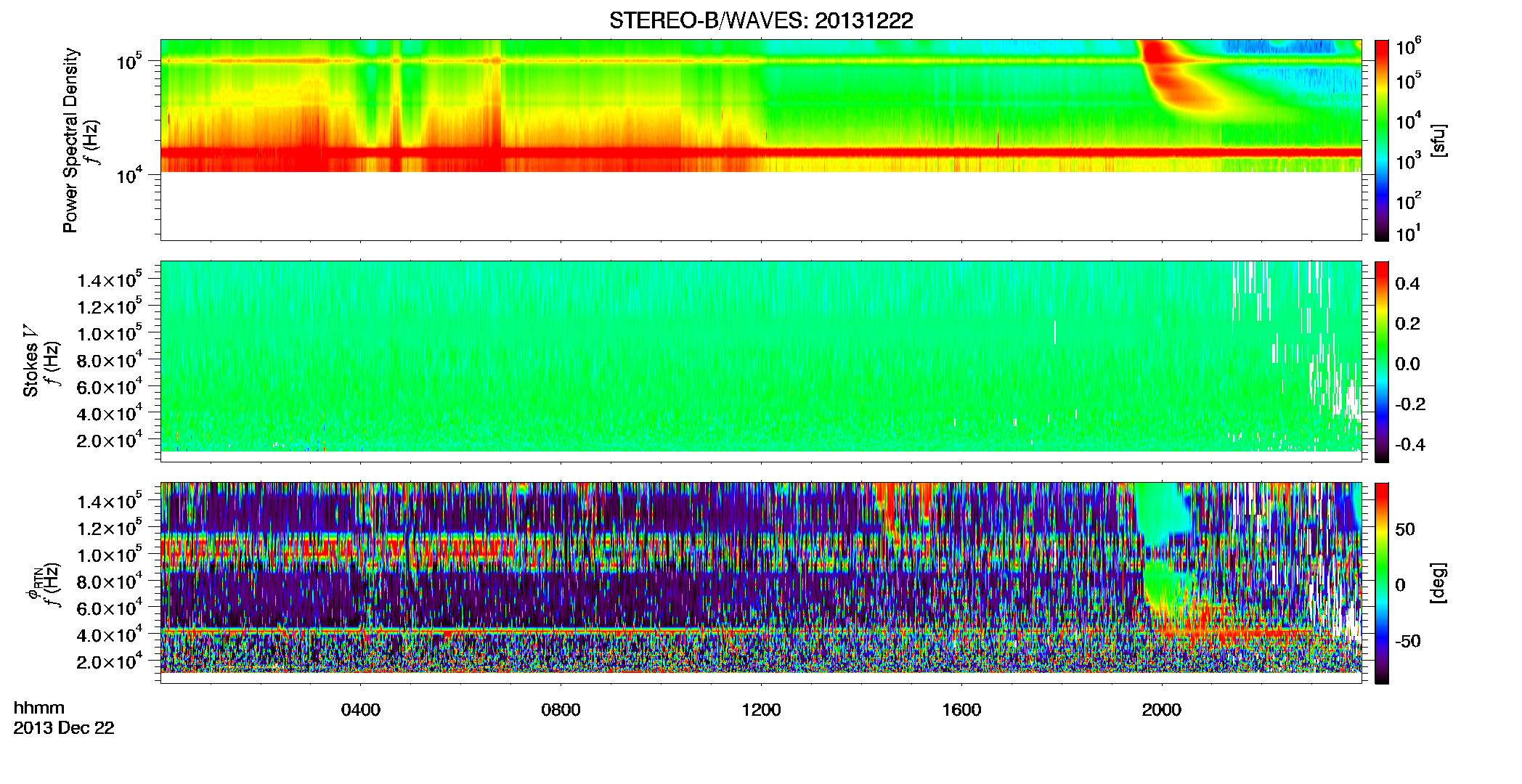Click the 1600 time tick label
1522x784 pixels.
(x=961, y=710)
